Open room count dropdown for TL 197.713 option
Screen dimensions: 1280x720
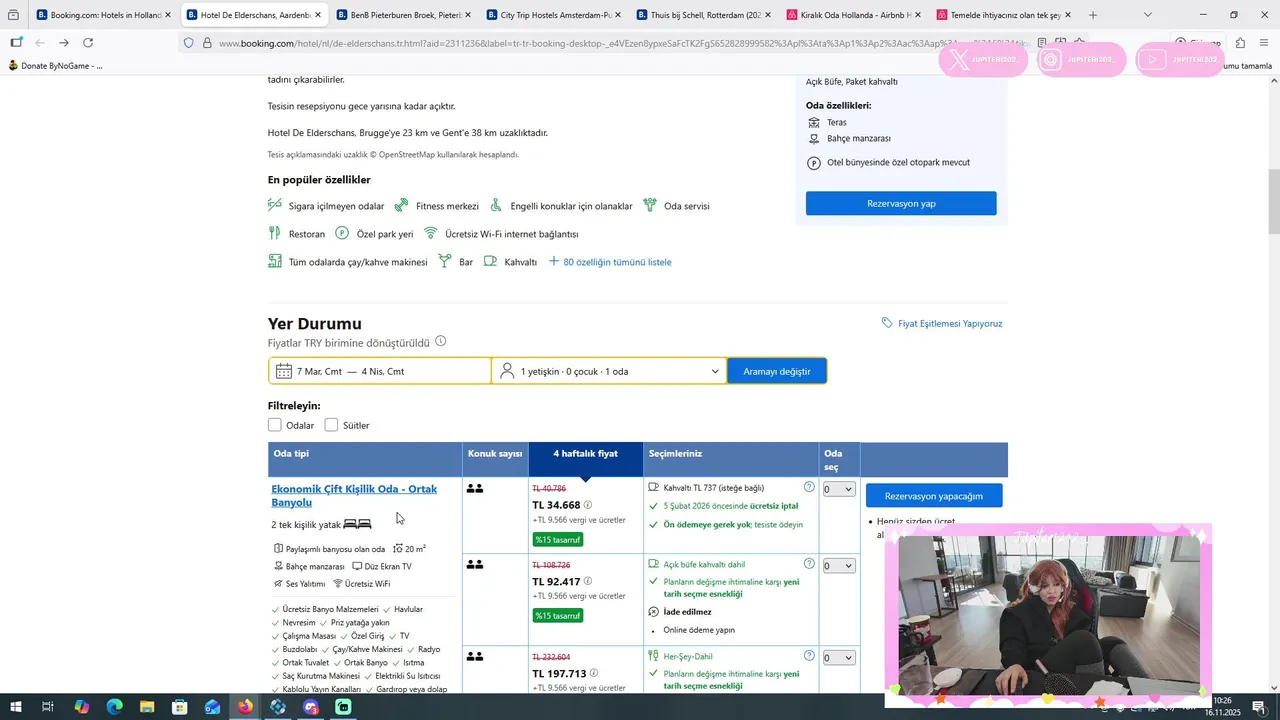(838, 658)
